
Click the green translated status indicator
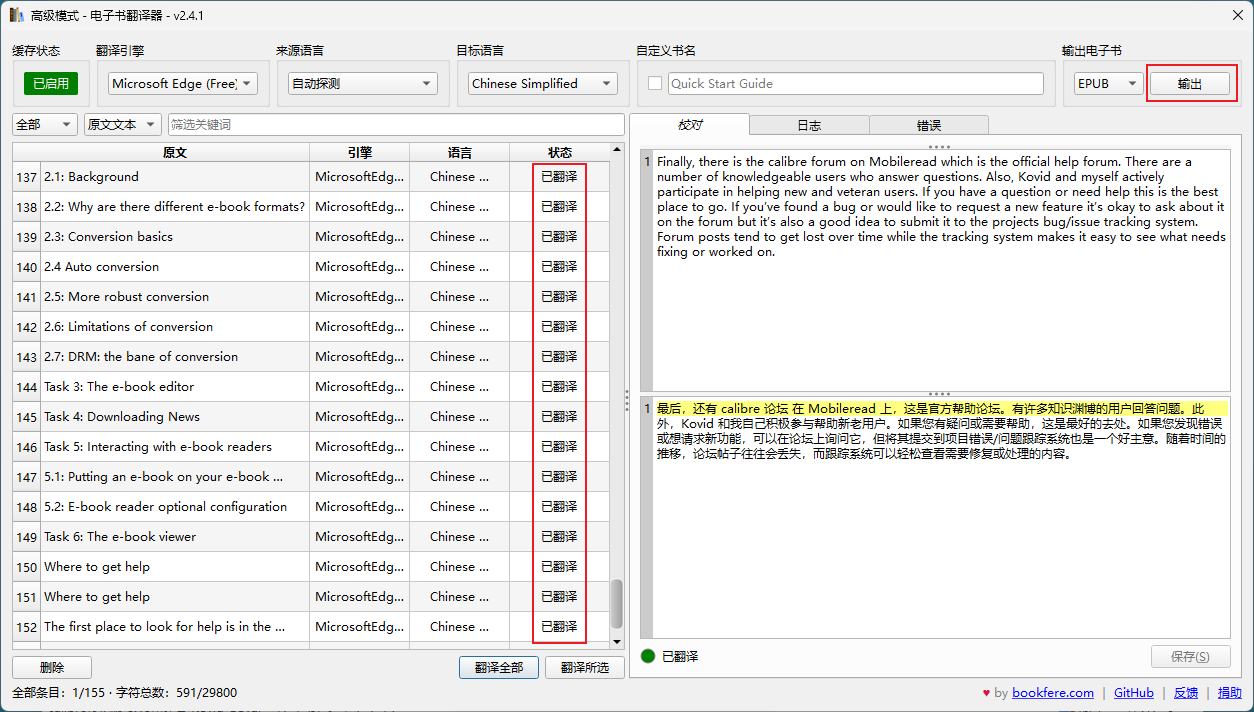(x=648, y=656)
